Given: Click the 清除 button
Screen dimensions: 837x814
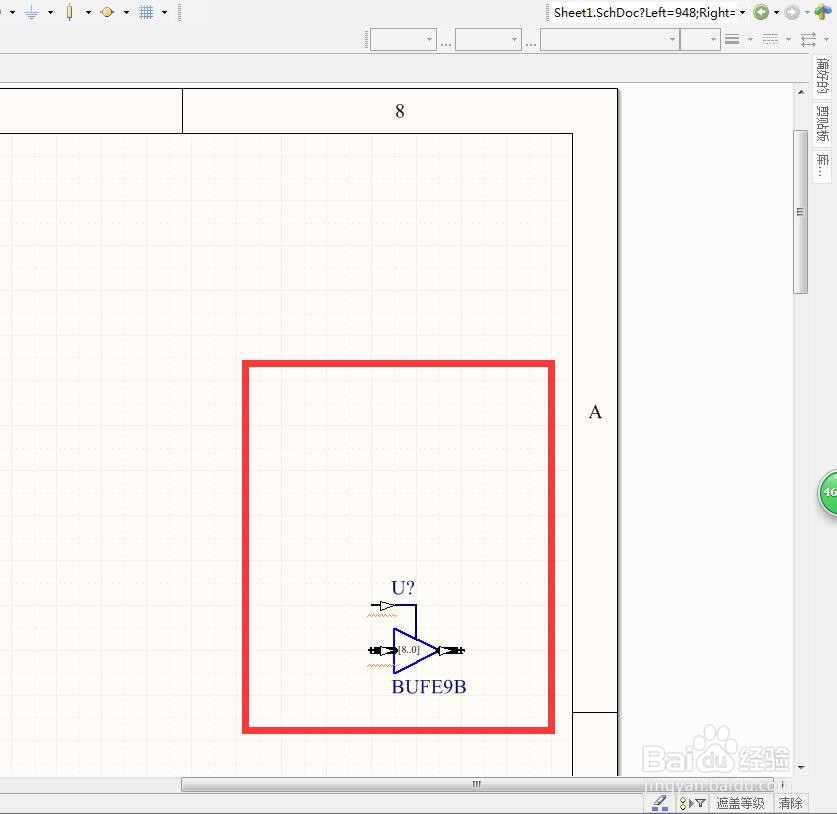Looking at the screenshot, I should click(790, 803).
